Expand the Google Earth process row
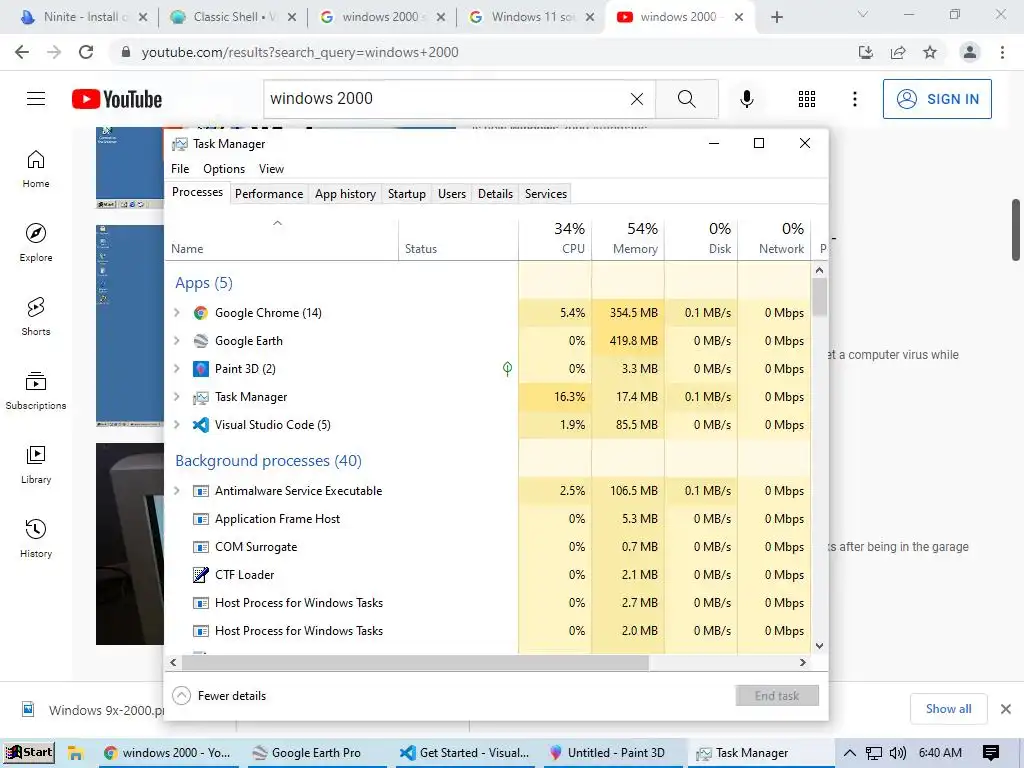1024x768 pixels. (176, 341)
